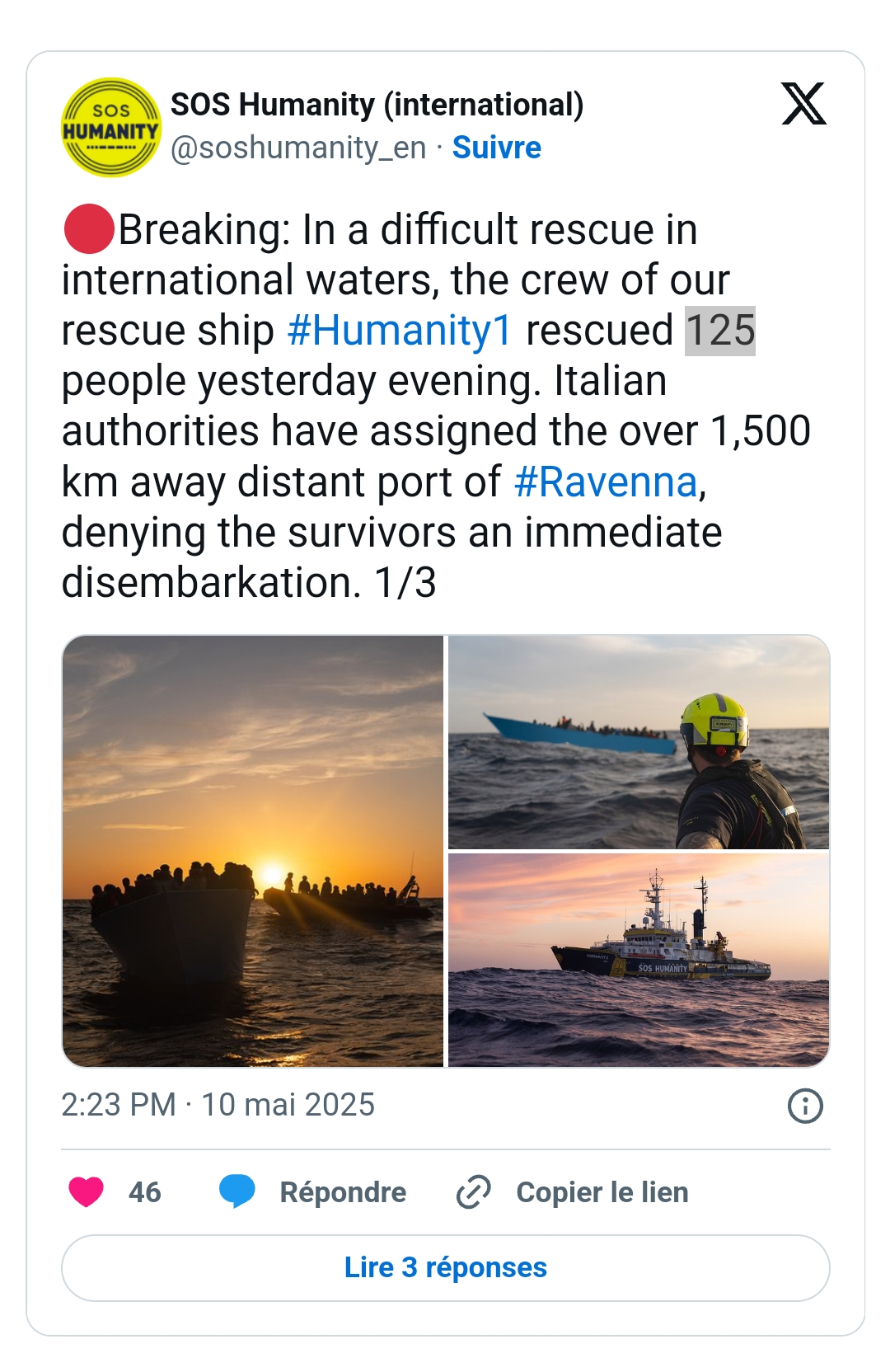Click the chain link copy icon

(x=474, y=1192)
